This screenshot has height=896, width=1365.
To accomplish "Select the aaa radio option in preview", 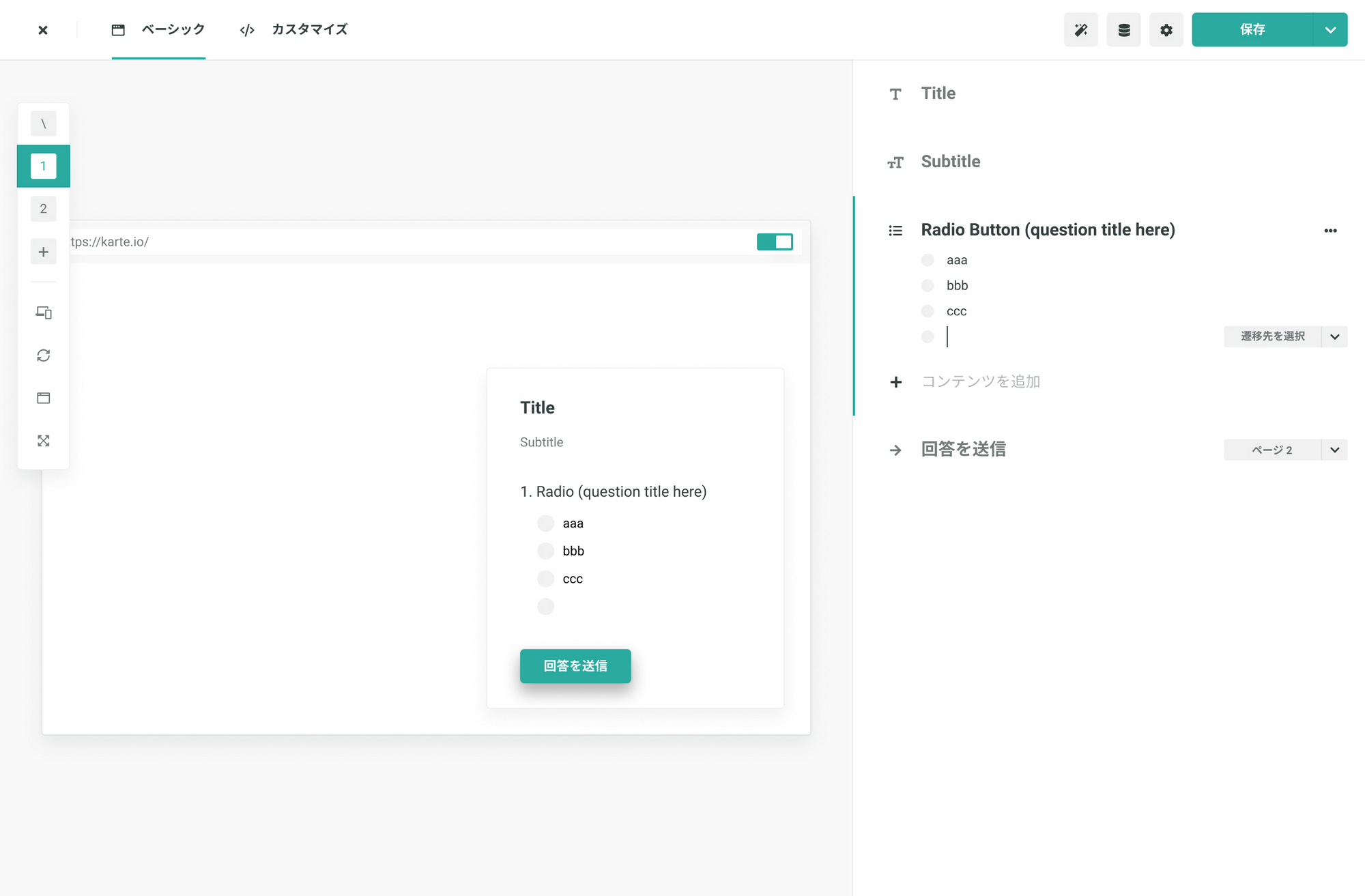I will click(x=545, y=523).
